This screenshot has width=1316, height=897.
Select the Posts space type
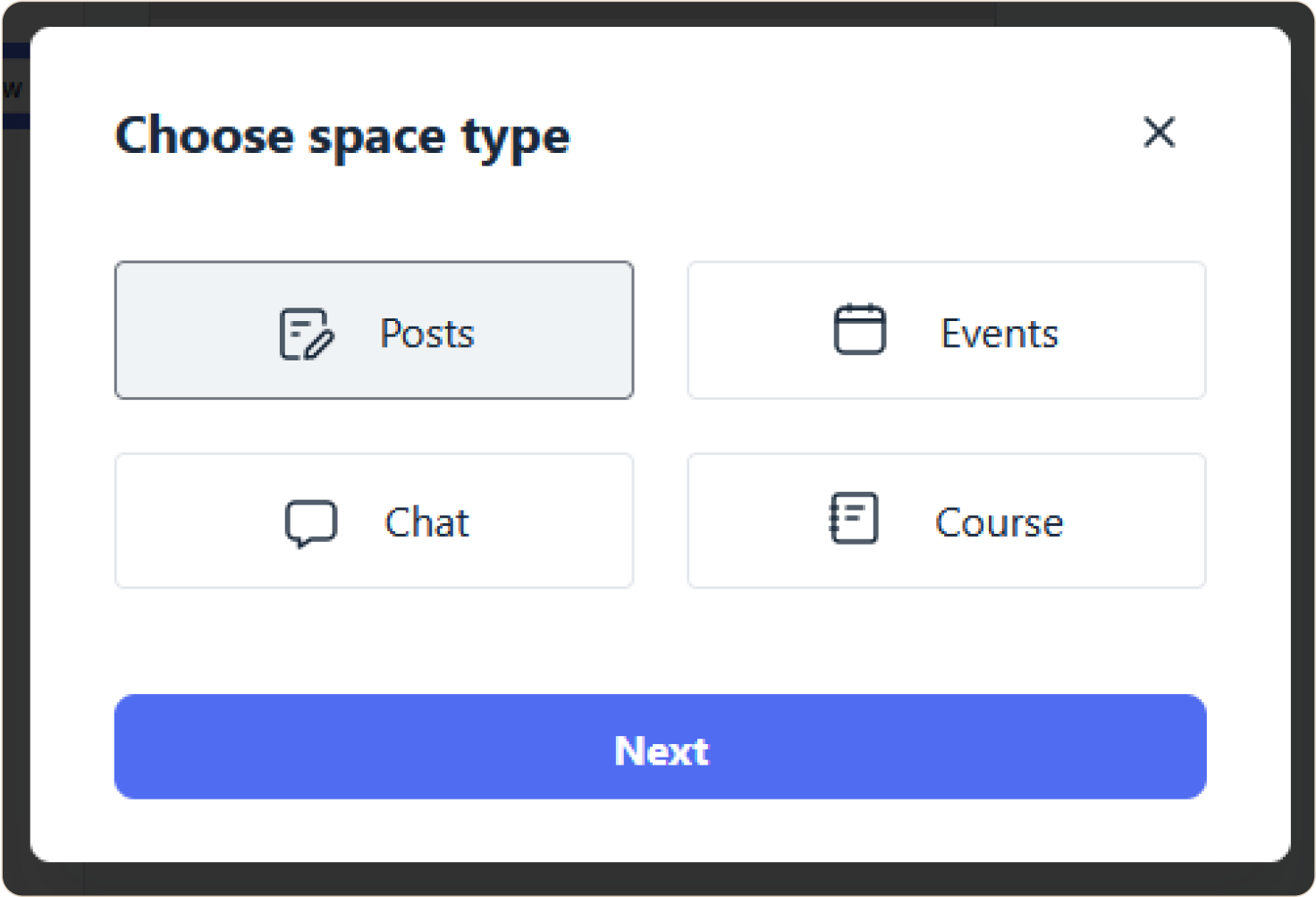374,330
